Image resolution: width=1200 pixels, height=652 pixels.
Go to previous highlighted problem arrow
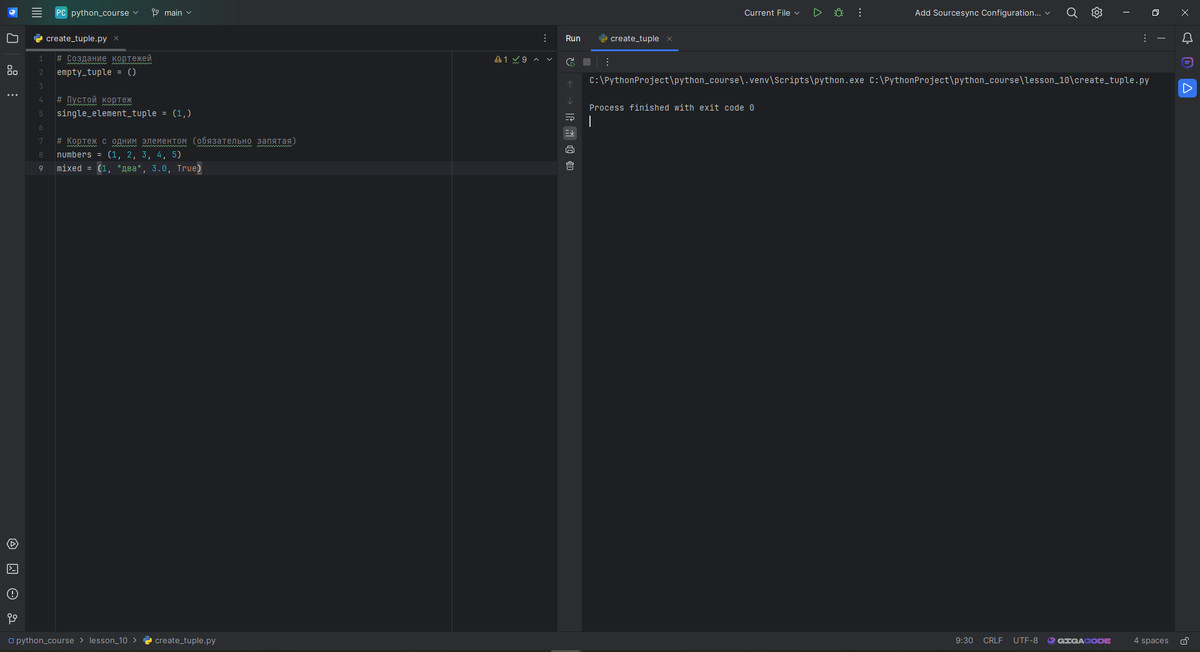(x=536, y=60)
